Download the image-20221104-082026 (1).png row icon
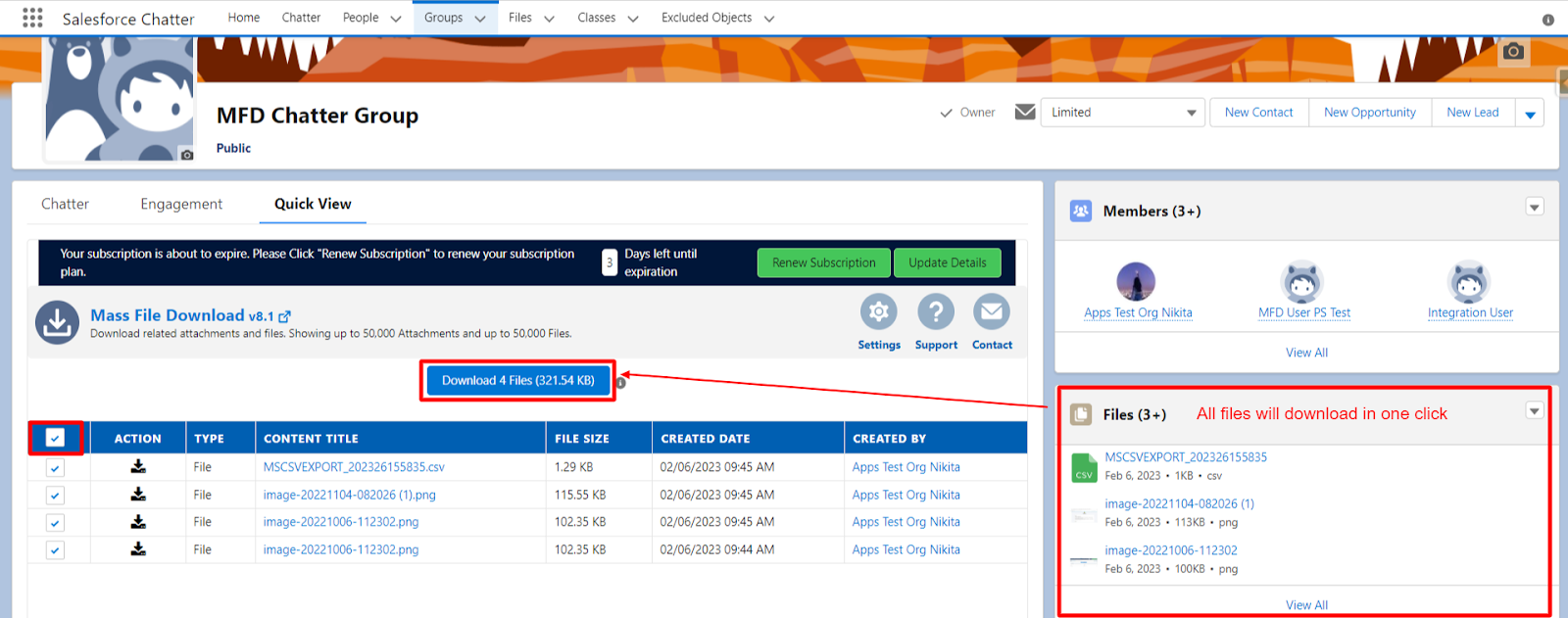 point(138,495)
